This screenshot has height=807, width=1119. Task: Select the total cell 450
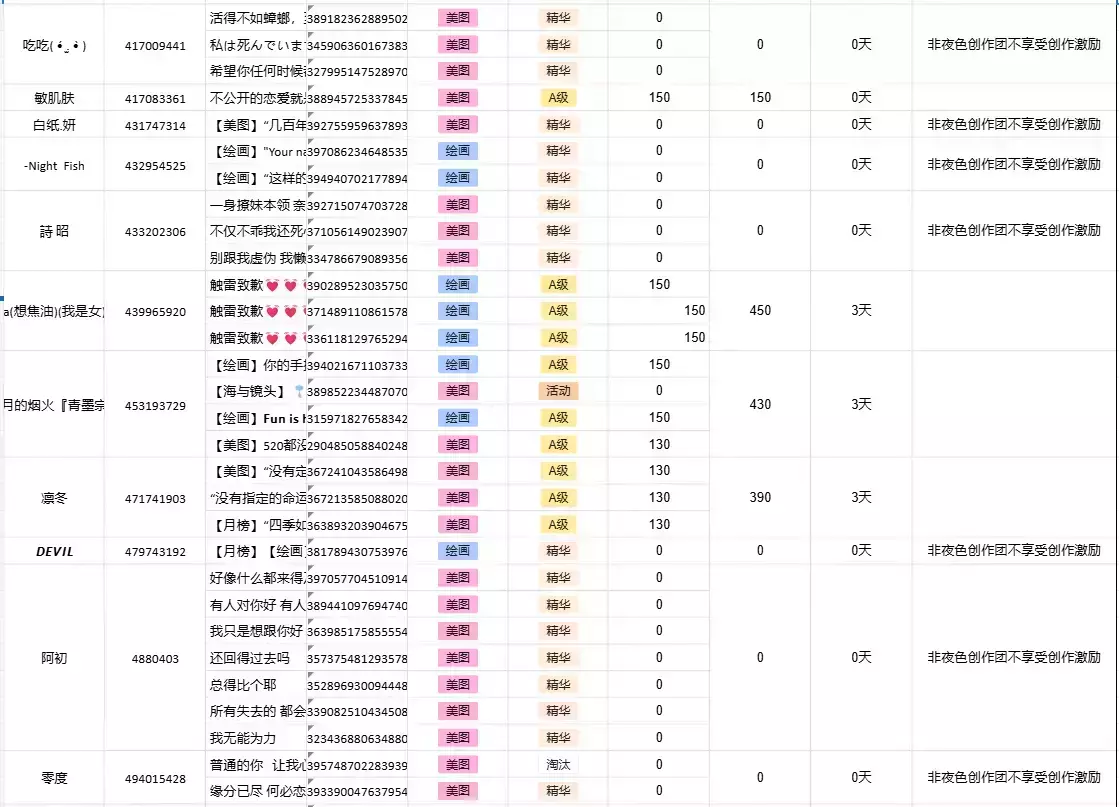[x=760, y=310]
